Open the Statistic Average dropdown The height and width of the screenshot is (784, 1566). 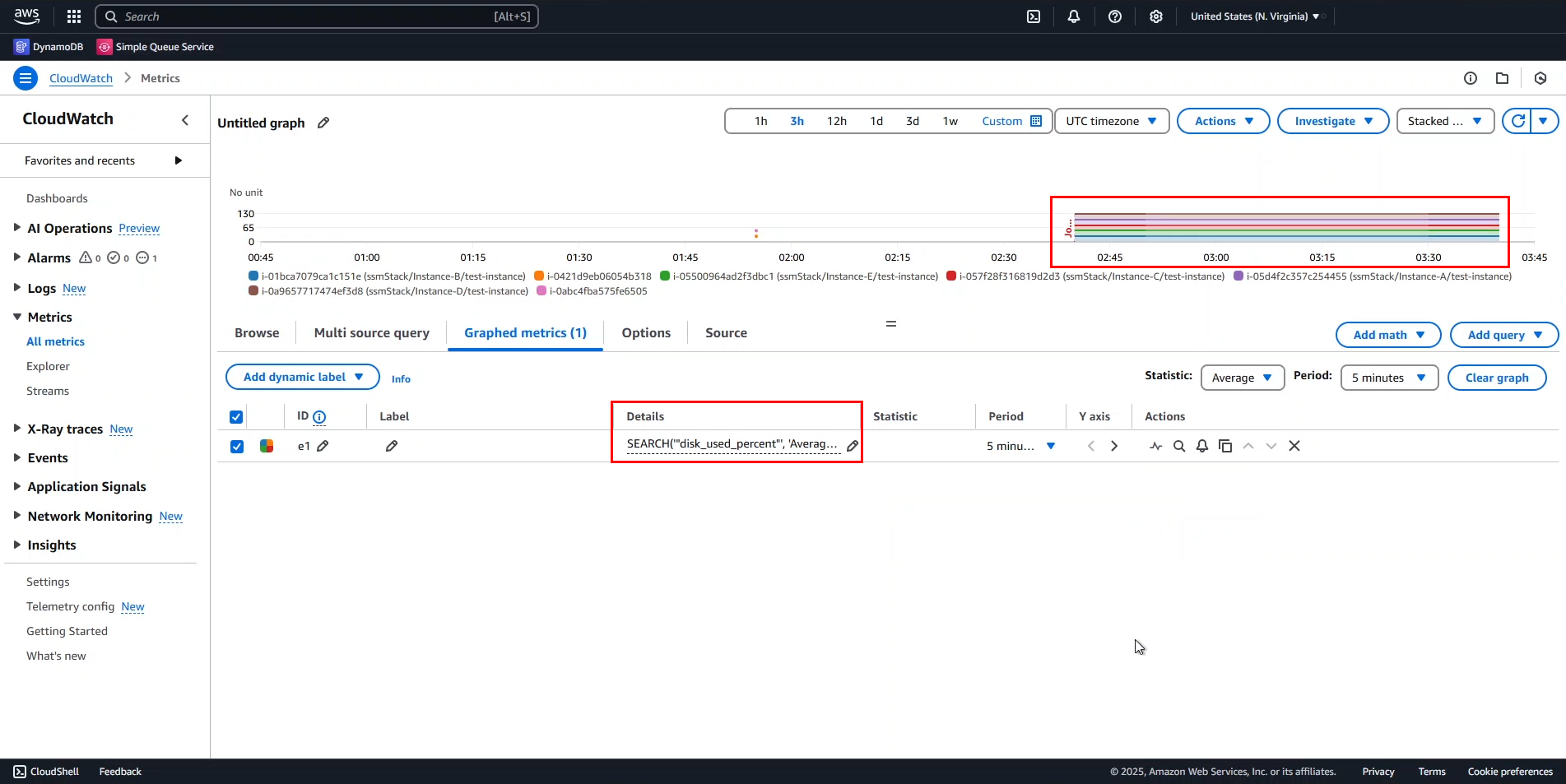(1242, 378)
